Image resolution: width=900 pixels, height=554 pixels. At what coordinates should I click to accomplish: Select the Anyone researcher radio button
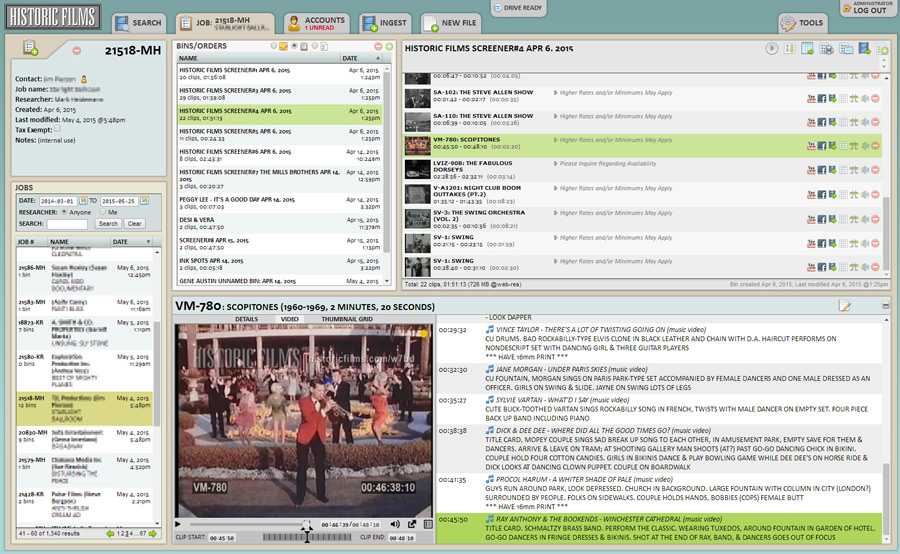tap(64, 212)
